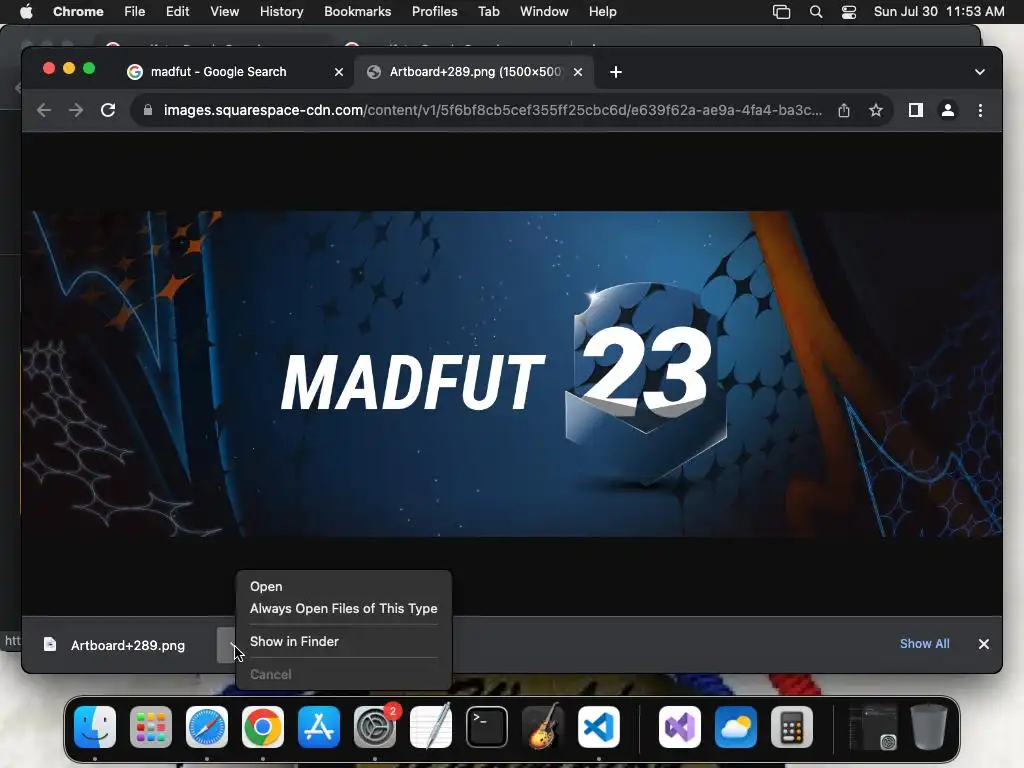This screenshot has height=768, width=1024.
Task: Click the Show All downloads link
Action: [925, 644]
